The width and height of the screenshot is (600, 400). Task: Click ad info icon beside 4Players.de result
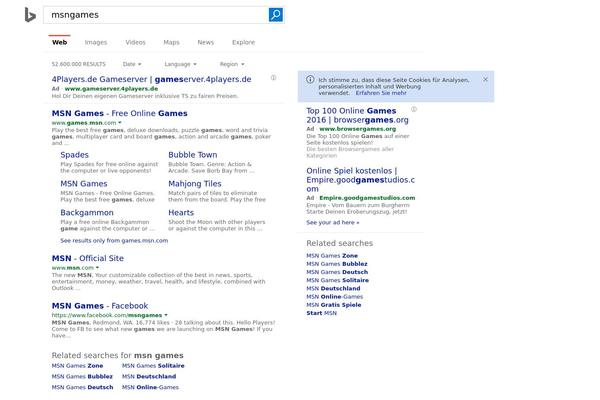(274, 77)
